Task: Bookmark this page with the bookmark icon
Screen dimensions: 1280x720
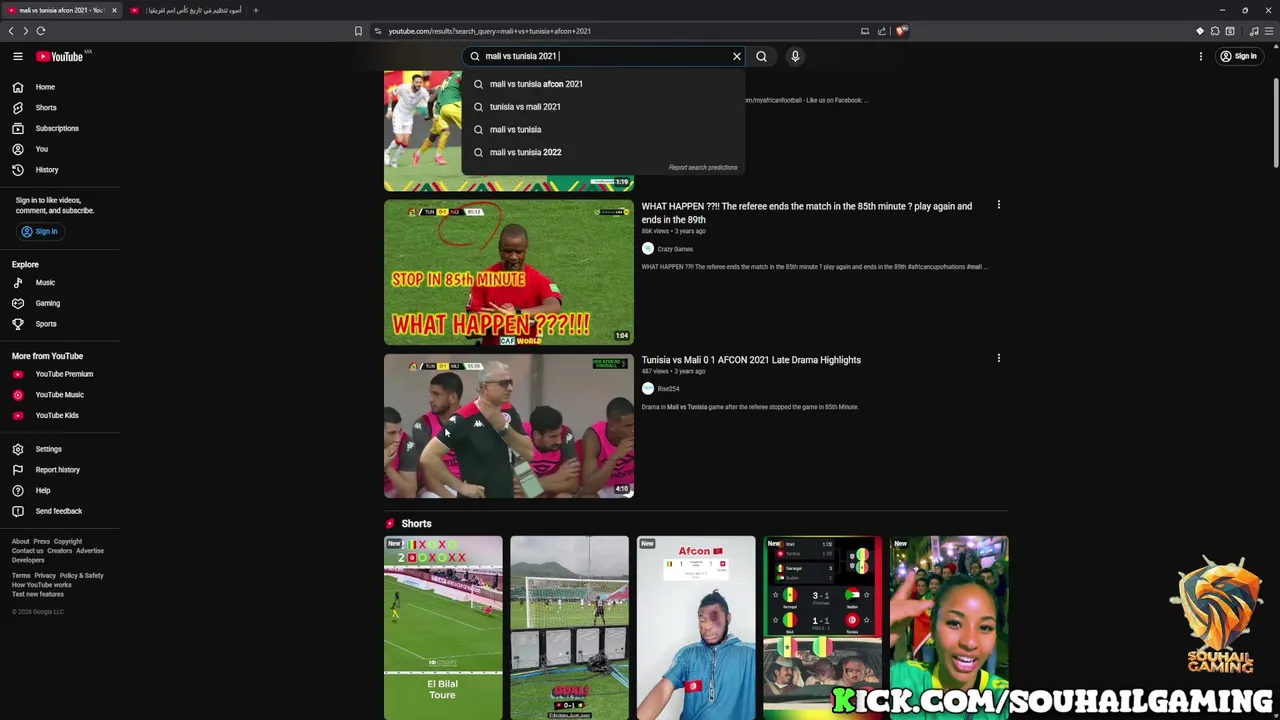Action: pyautogui.click(x=358, y=31)
